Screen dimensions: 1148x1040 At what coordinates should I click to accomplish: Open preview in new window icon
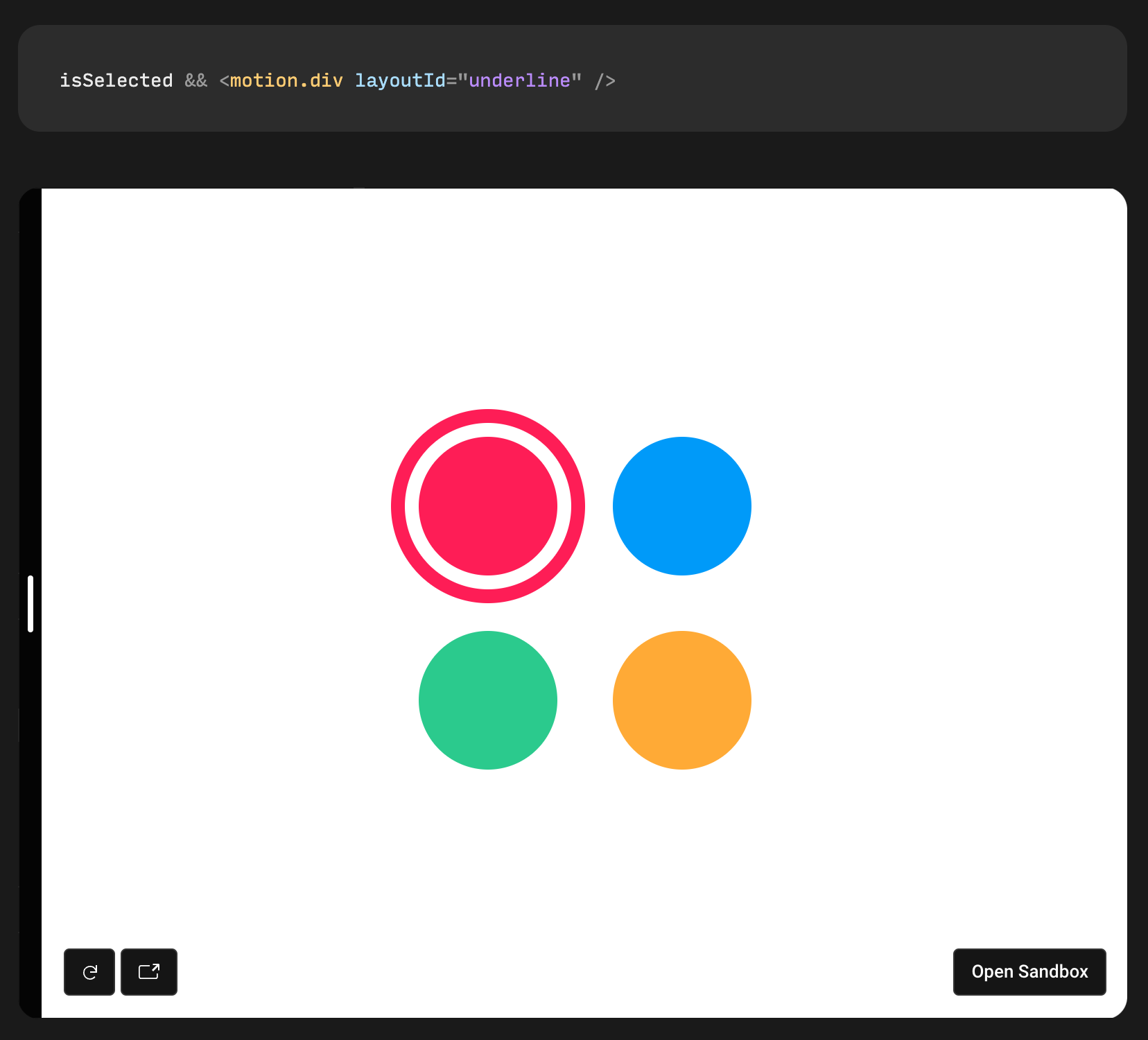coord(149,972)
